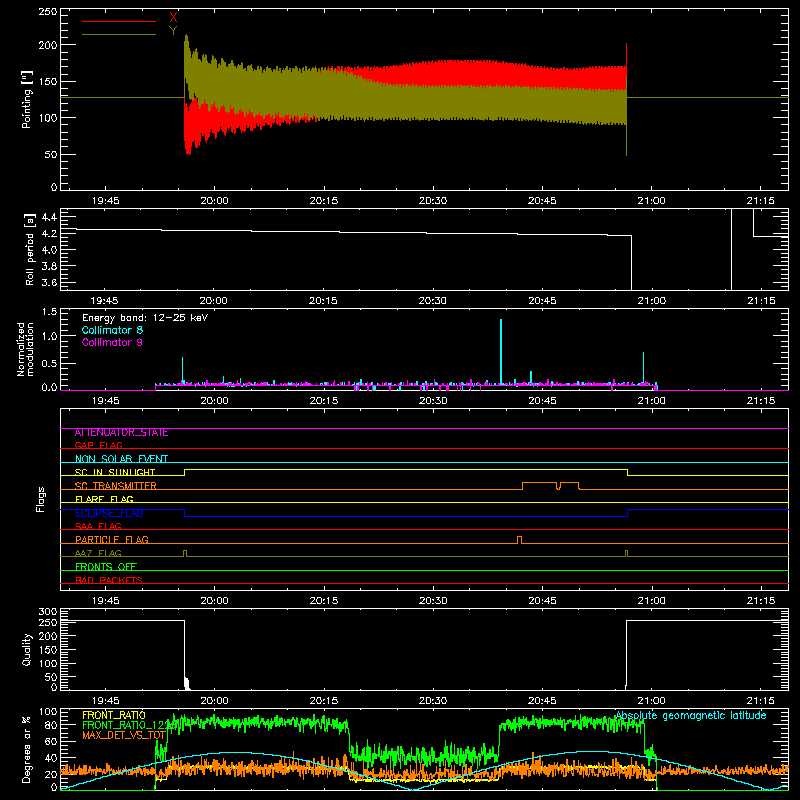Click the 300 tick on Quality axis
Viewport: 800px width, 800px height.
point(48,612)
